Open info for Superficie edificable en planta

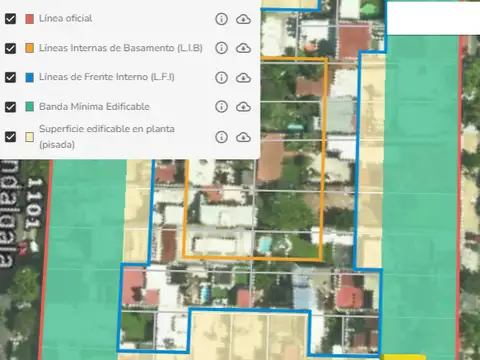pos(221,137)
